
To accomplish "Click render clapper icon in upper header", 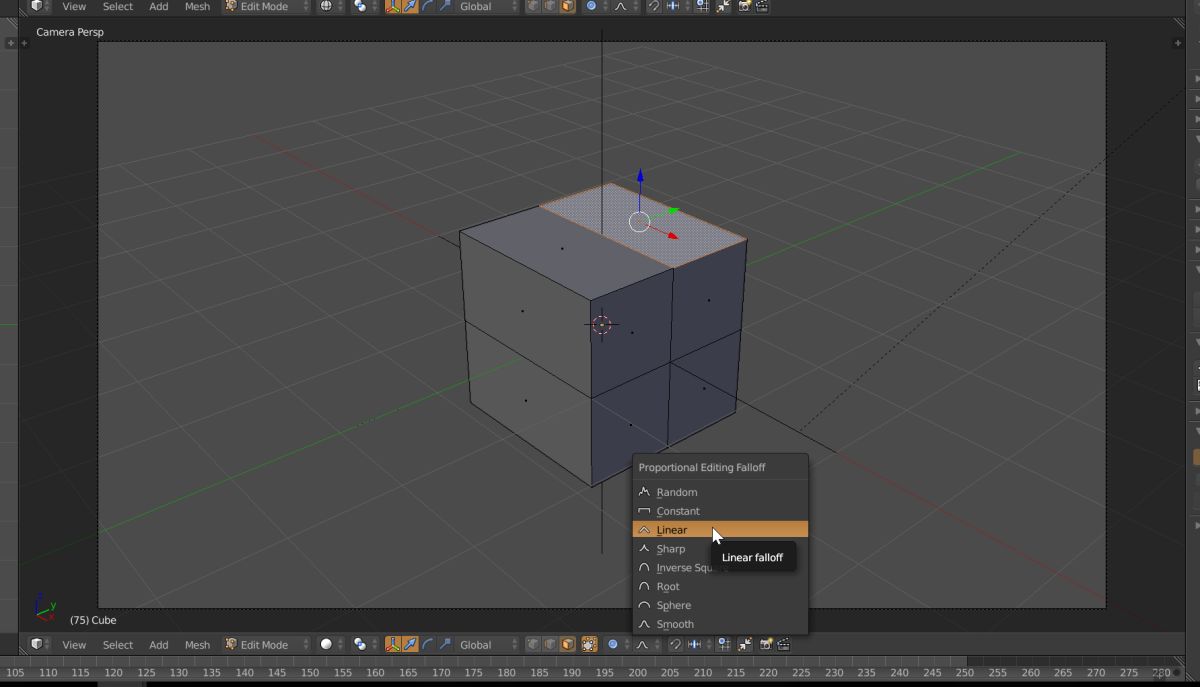I will tap(762, 6).
